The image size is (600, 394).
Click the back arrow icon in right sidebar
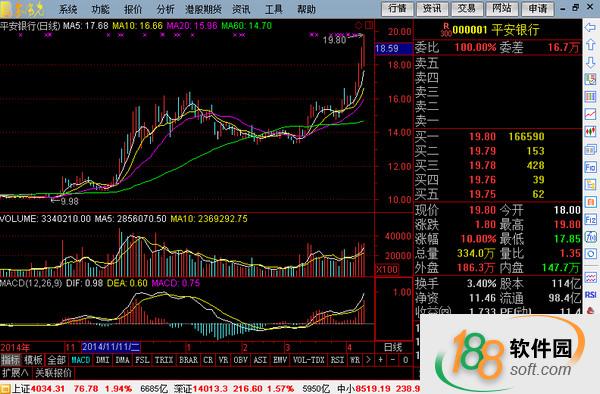click(x=590, y=27)
